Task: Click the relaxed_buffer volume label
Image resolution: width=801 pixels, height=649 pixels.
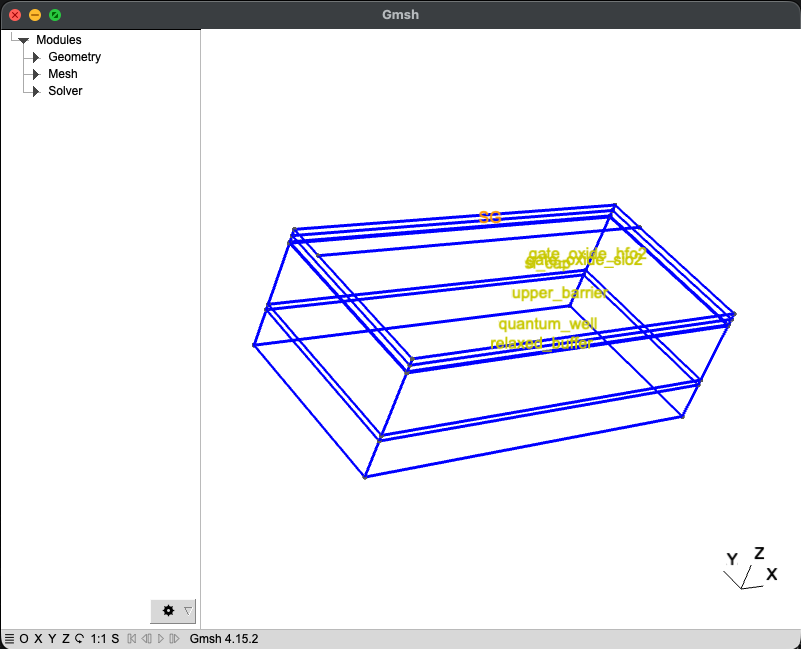Action: [x=541, y=343]
